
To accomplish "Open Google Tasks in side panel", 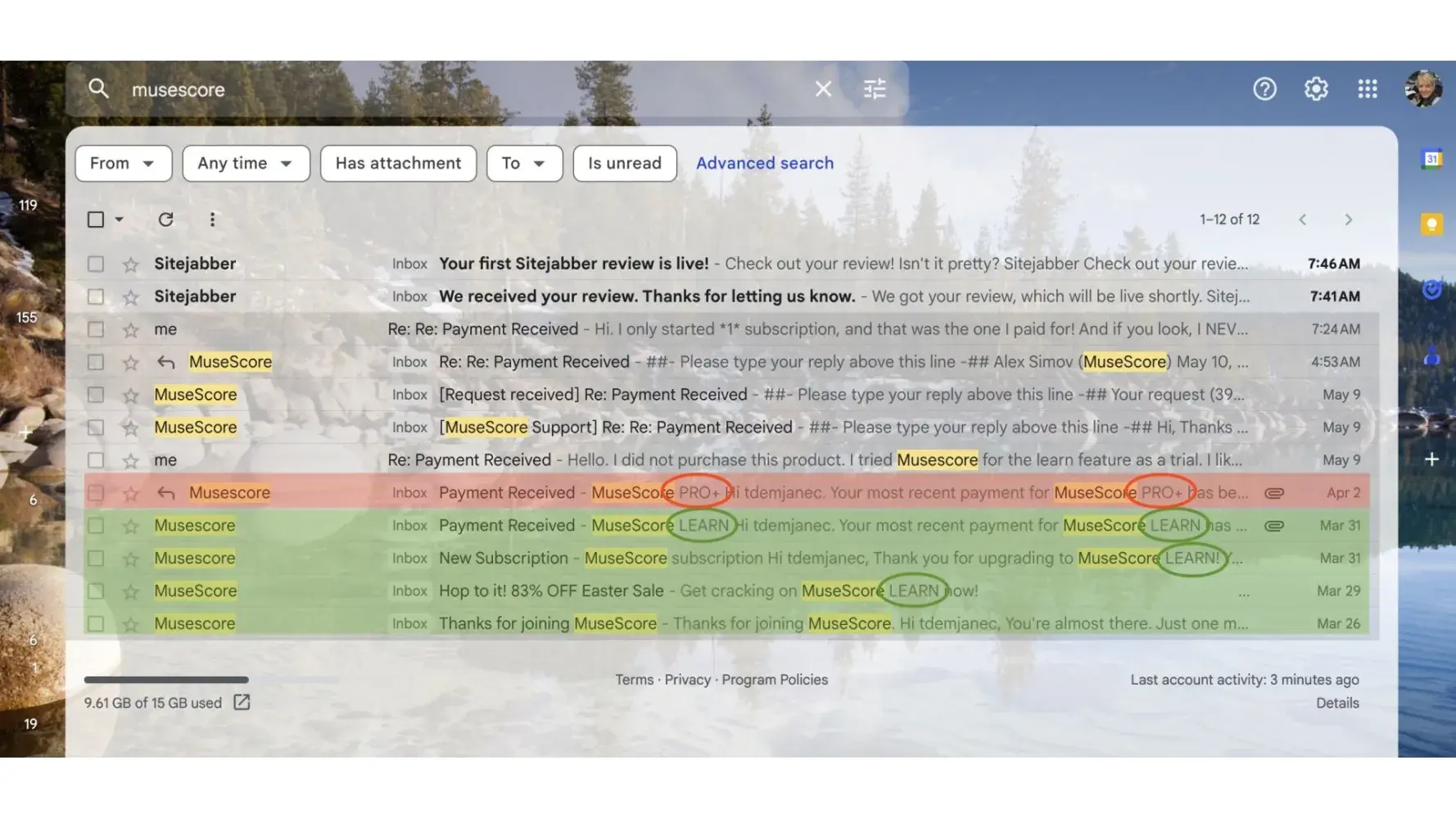I will 1431,289.
